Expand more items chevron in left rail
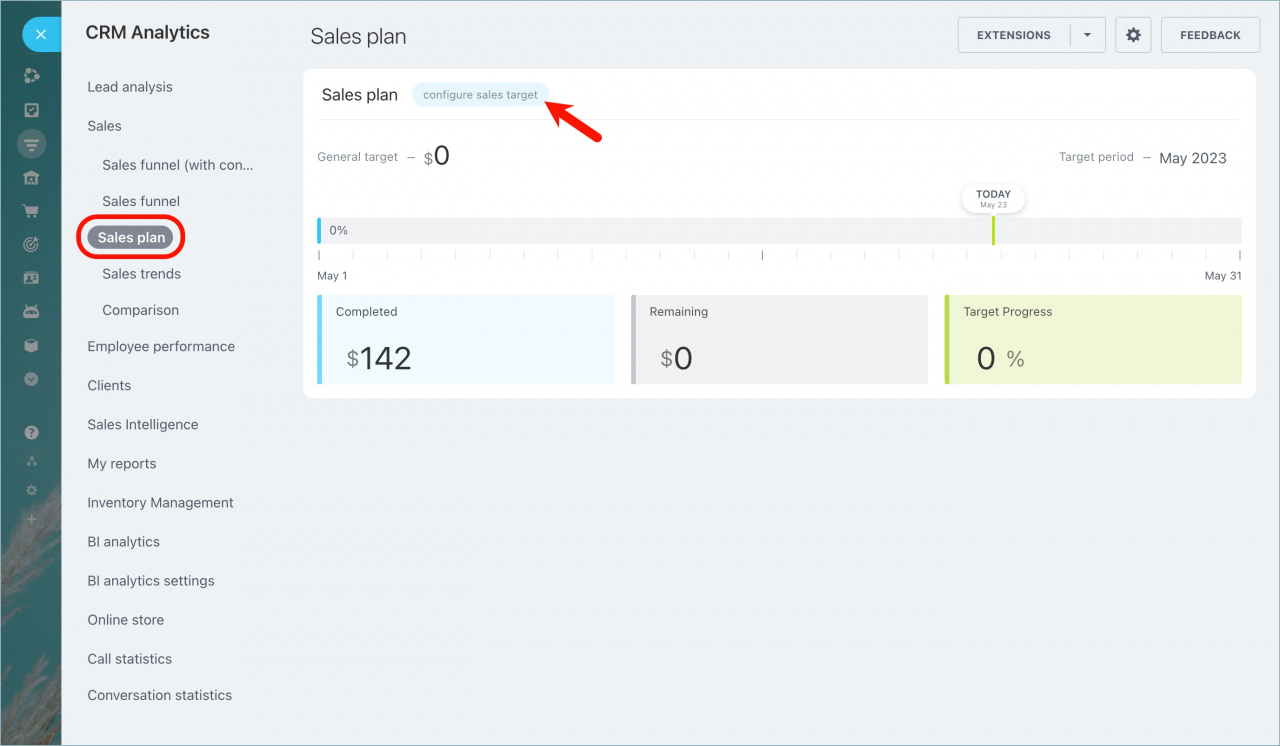Viewport: 1280px width, 746px height. (x=31, y=379)
